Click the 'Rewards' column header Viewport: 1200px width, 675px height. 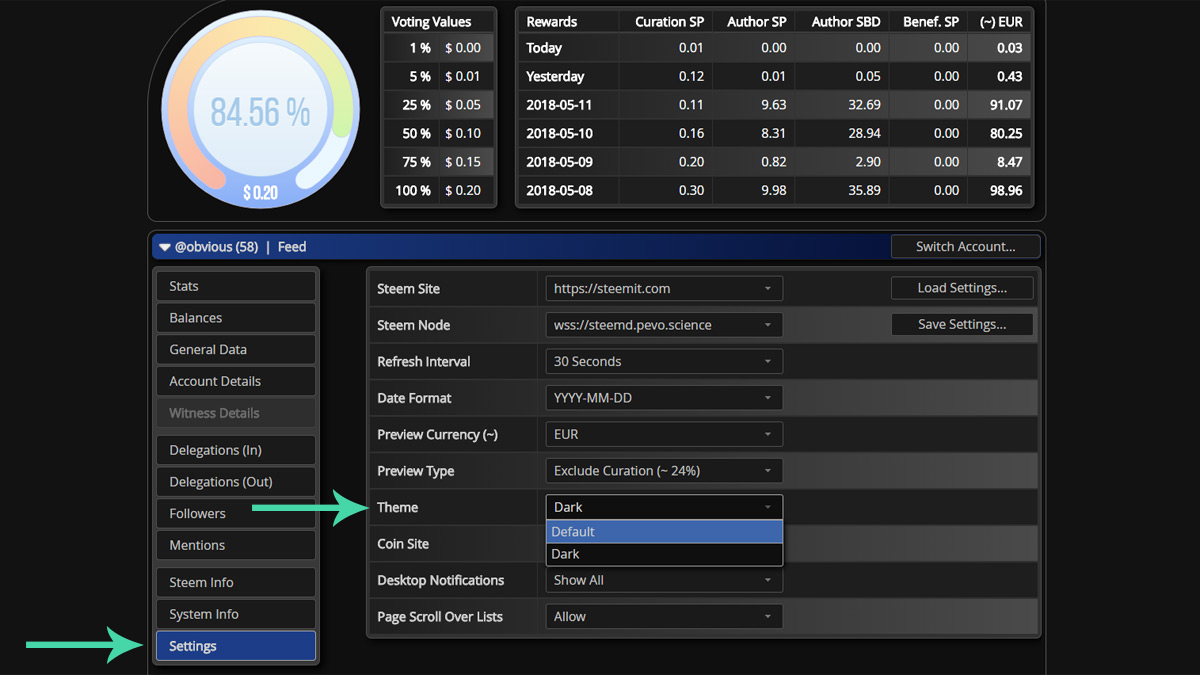coord(552,21)
